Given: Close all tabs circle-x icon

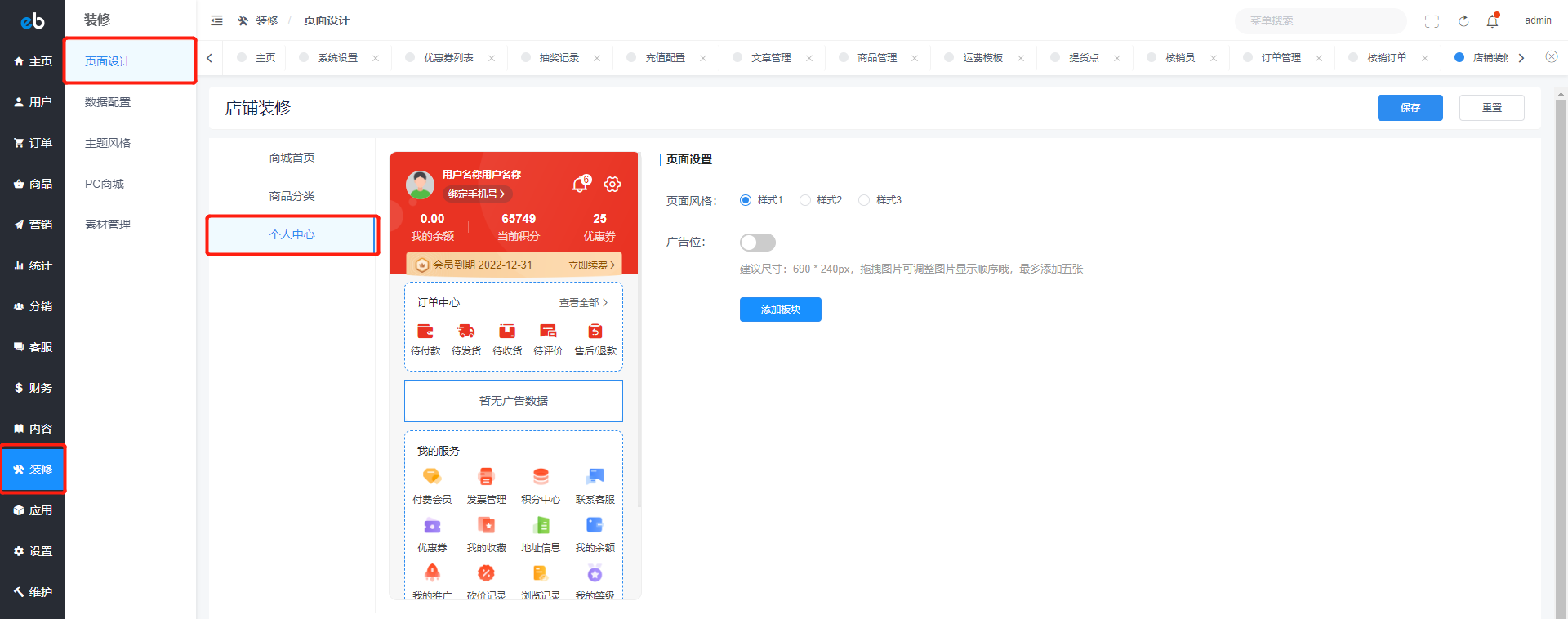Looking at the screenshot, I should click(x=1552, y=57).
